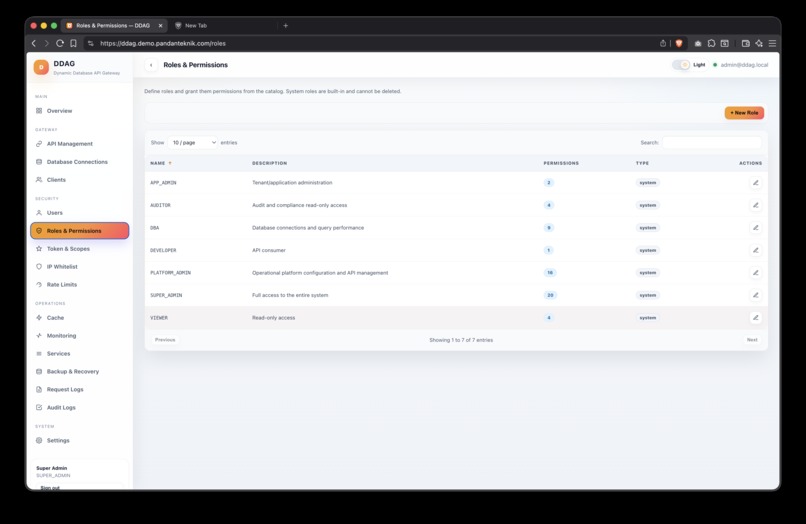Viewport: 806px width, 524px height.
Task: Collapse the sidebar with the chevron button
Action: (151, 65)
